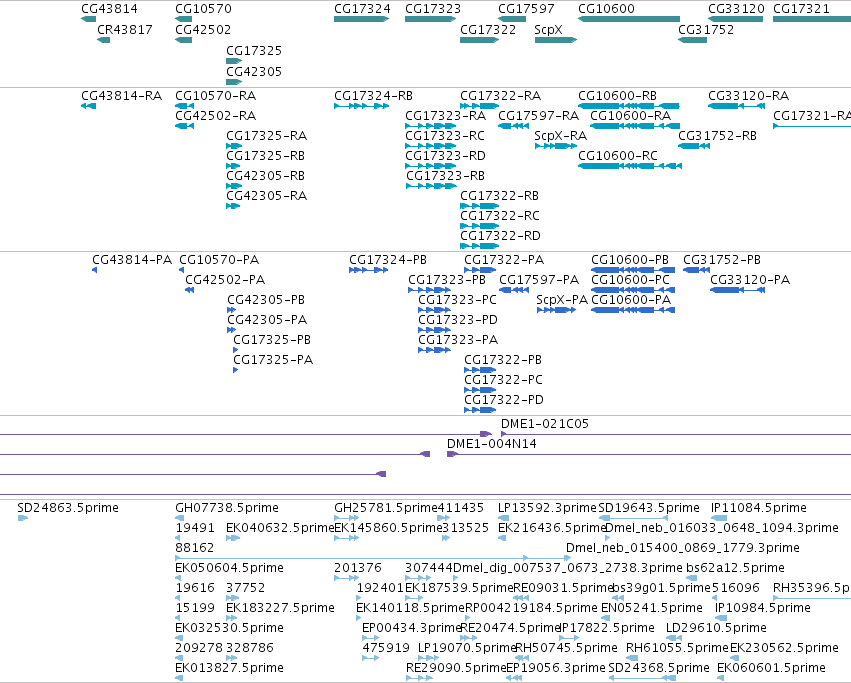Select EST label EK050604.5prime
851x683 pixels.
coord(230,568)
